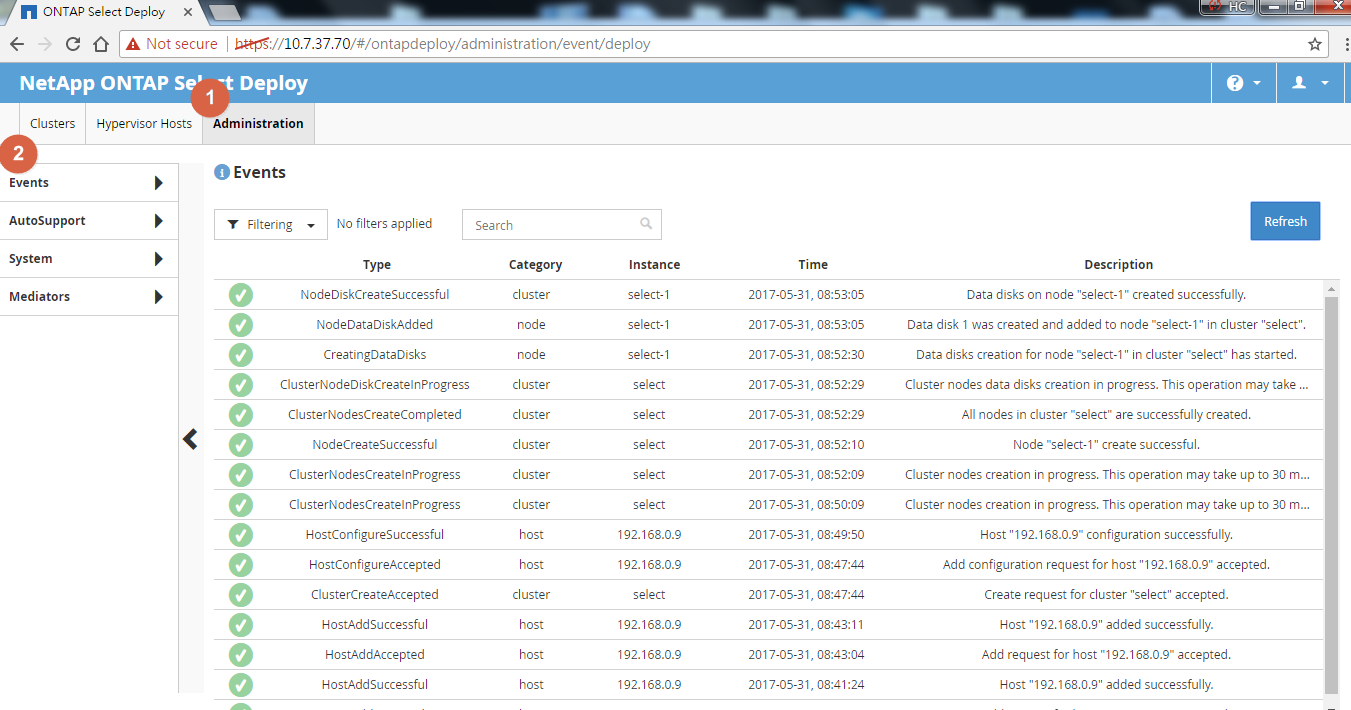
Task: Click the browser Forward arrow
Action: tap(45, 44)
